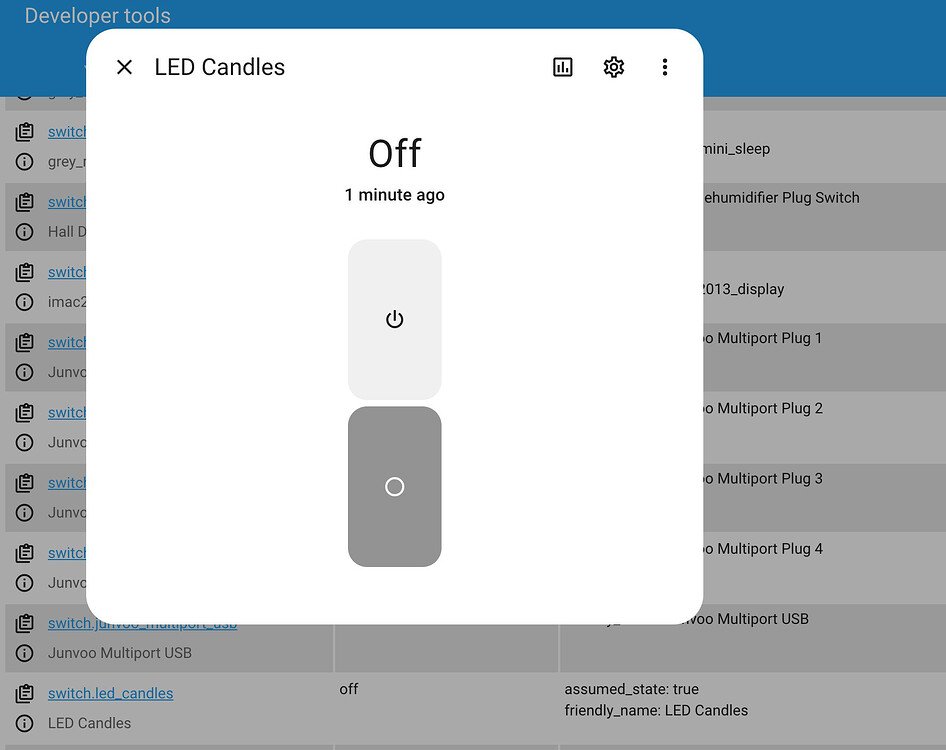Click the attribute text assumed_state: true
The width and height of the screenshot is (946, 750).
pos(633,689)
